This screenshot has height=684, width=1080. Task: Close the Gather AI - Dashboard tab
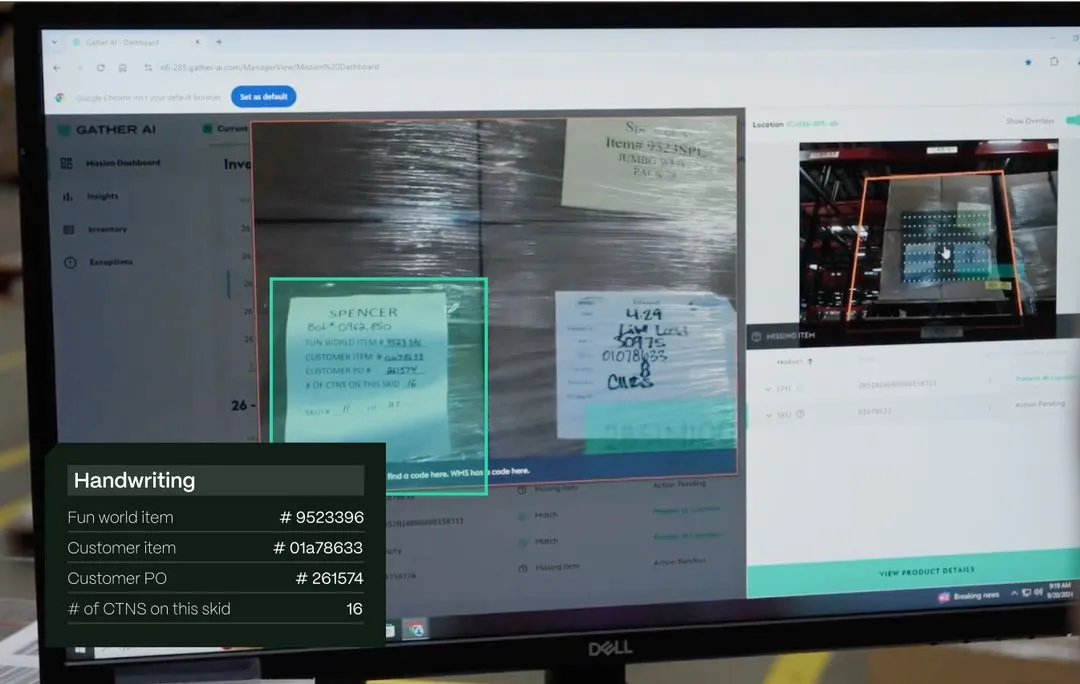pos(198,42)
